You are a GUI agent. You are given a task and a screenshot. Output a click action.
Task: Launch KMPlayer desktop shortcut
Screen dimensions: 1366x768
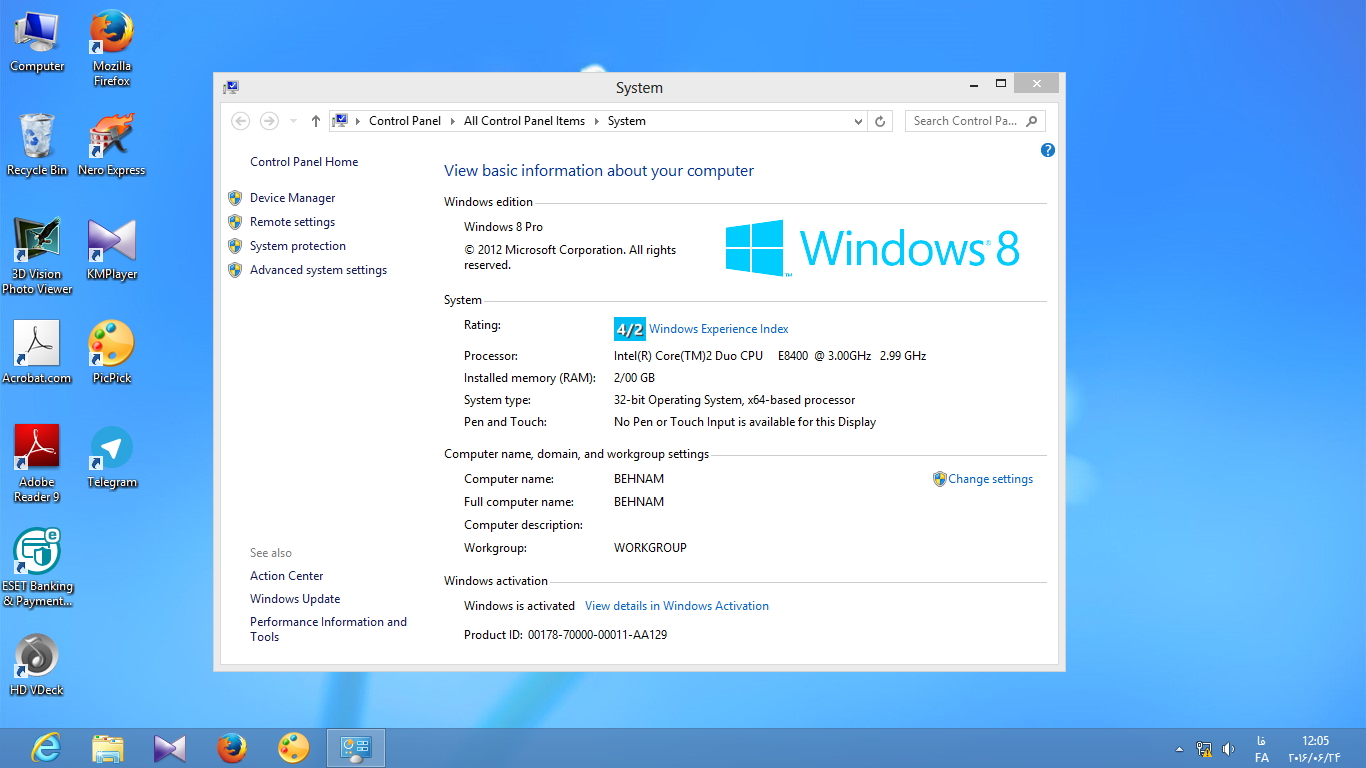click(111, 249)
